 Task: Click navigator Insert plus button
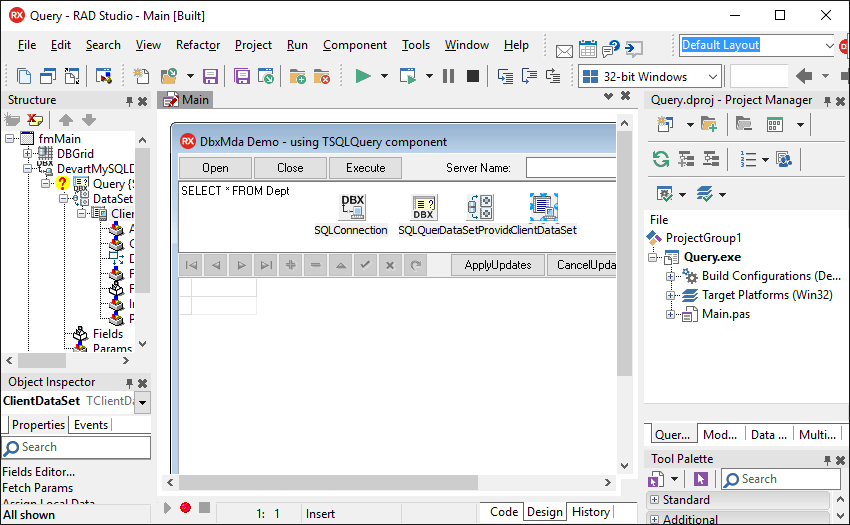(291, 265)
